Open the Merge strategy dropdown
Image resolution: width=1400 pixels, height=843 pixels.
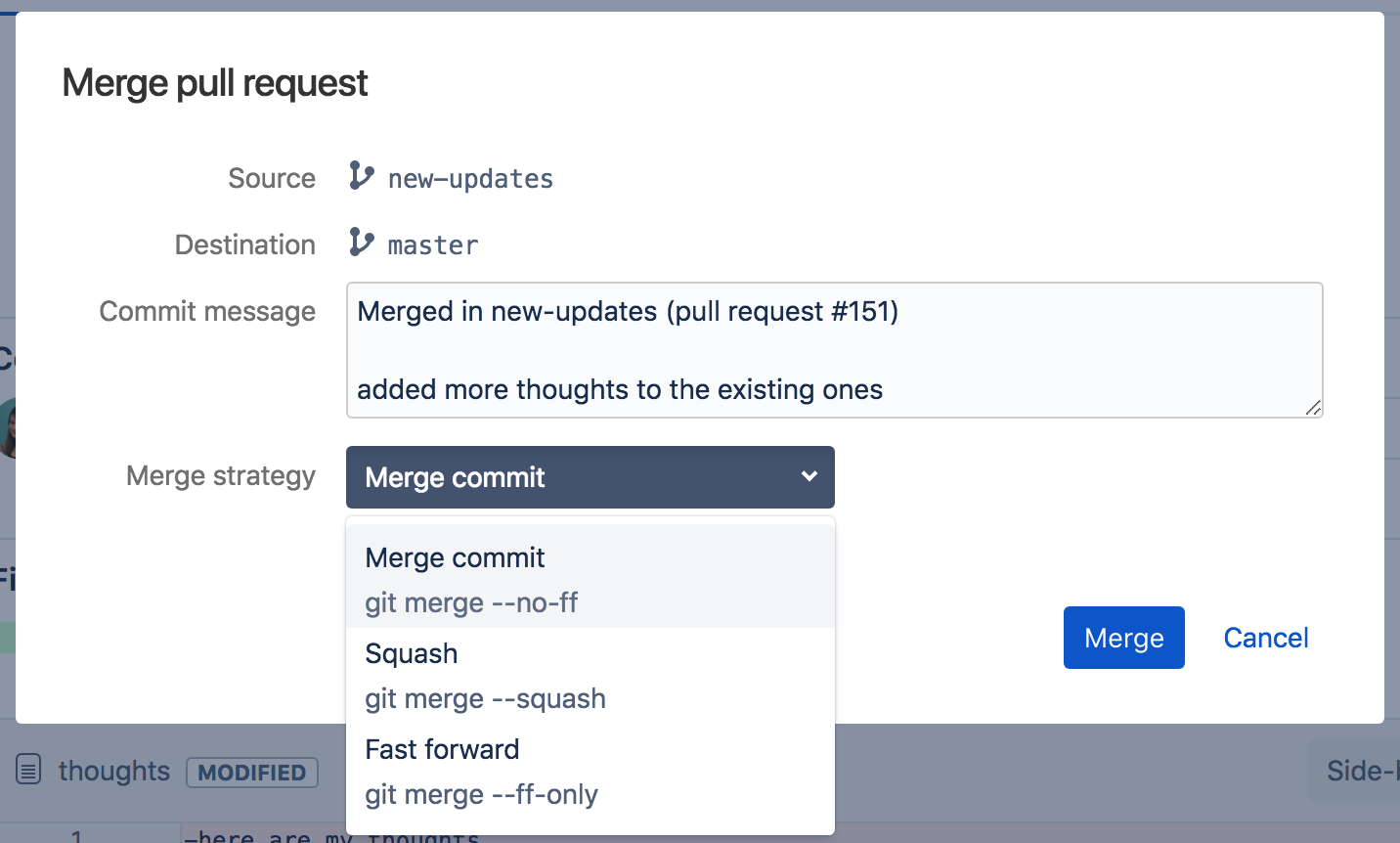(591, 477)
